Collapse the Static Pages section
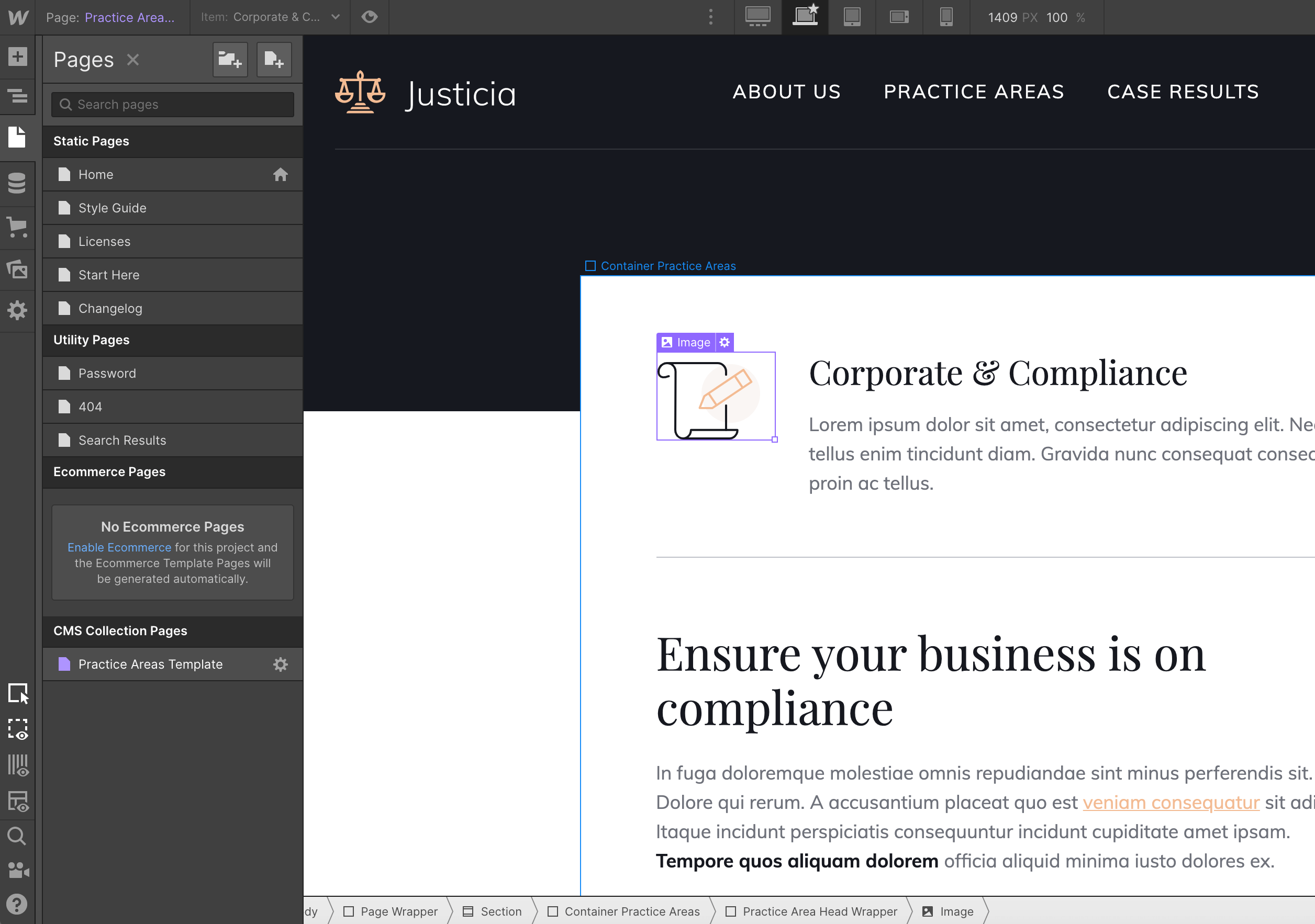Image resolution: width=1315 pixels, height=924 pixels. tap(91, 141)
